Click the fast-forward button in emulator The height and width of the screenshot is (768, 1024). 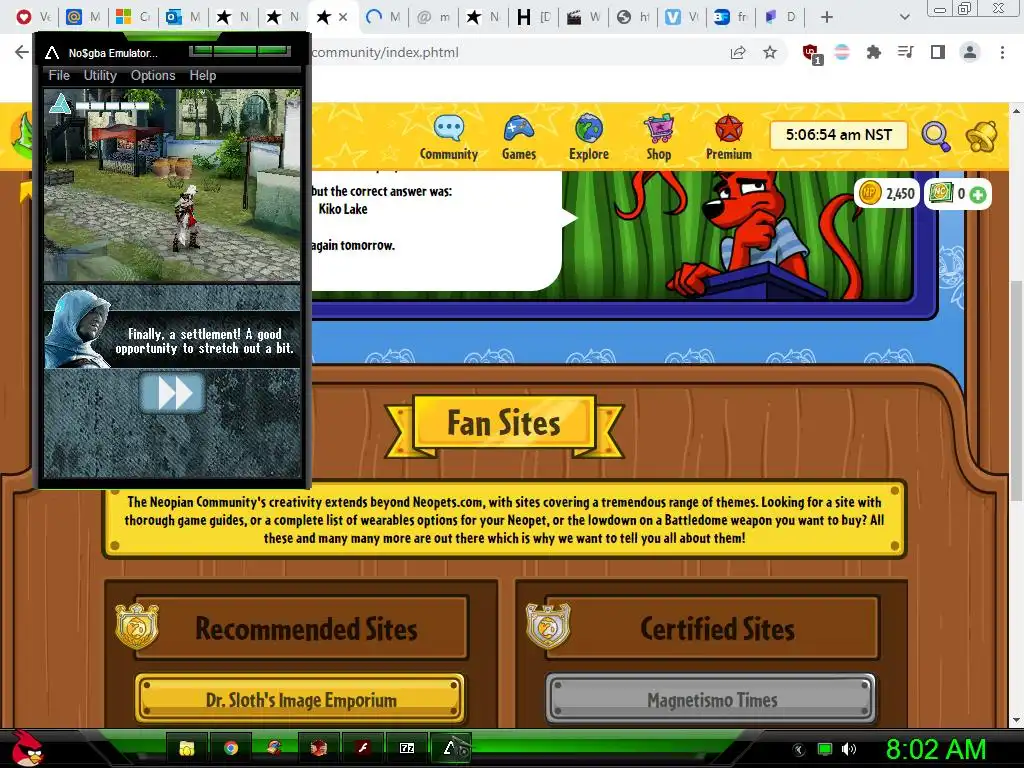(x=172, y=393)
